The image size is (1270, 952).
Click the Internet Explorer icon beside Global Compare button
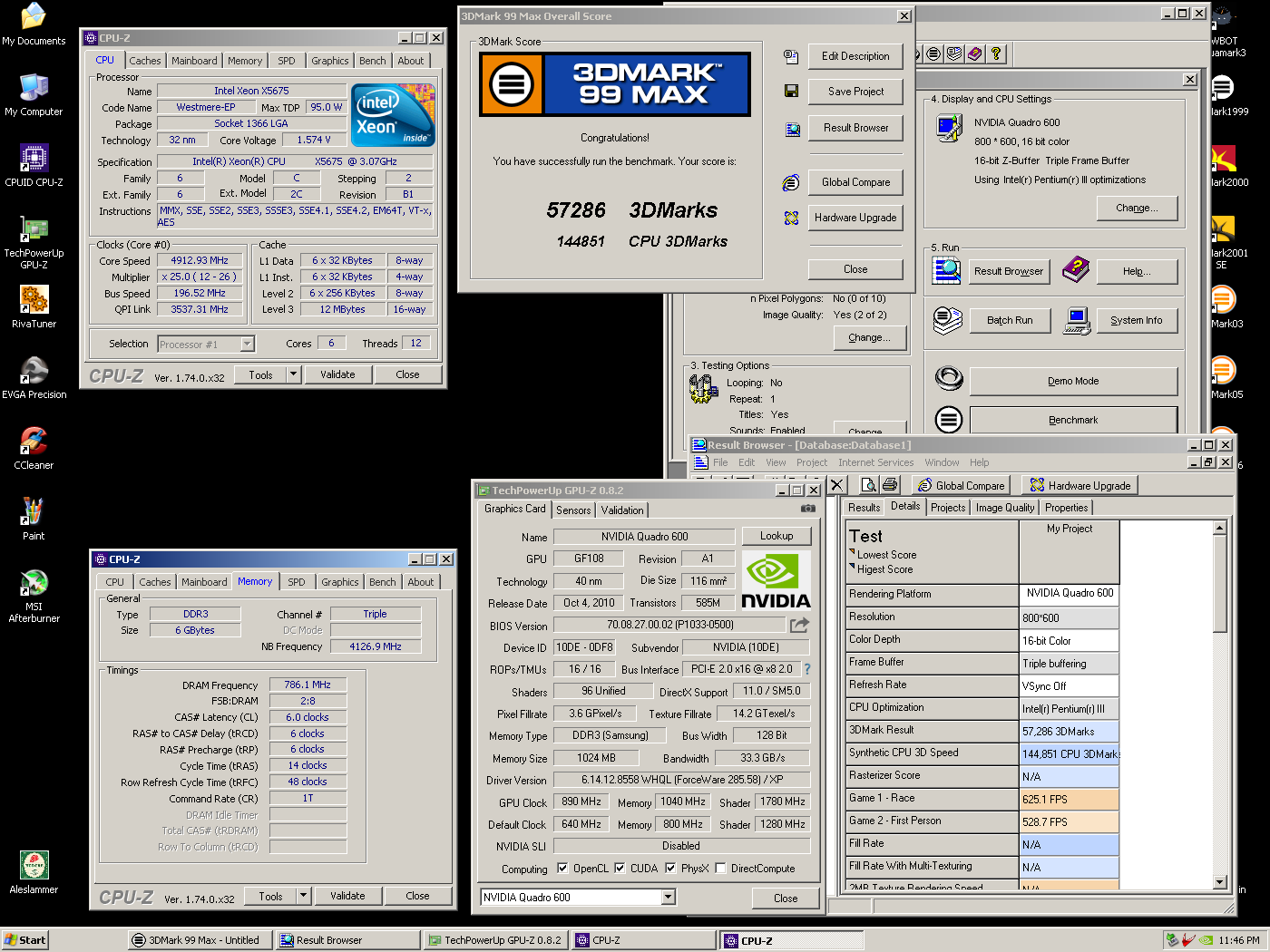(791, 182)
